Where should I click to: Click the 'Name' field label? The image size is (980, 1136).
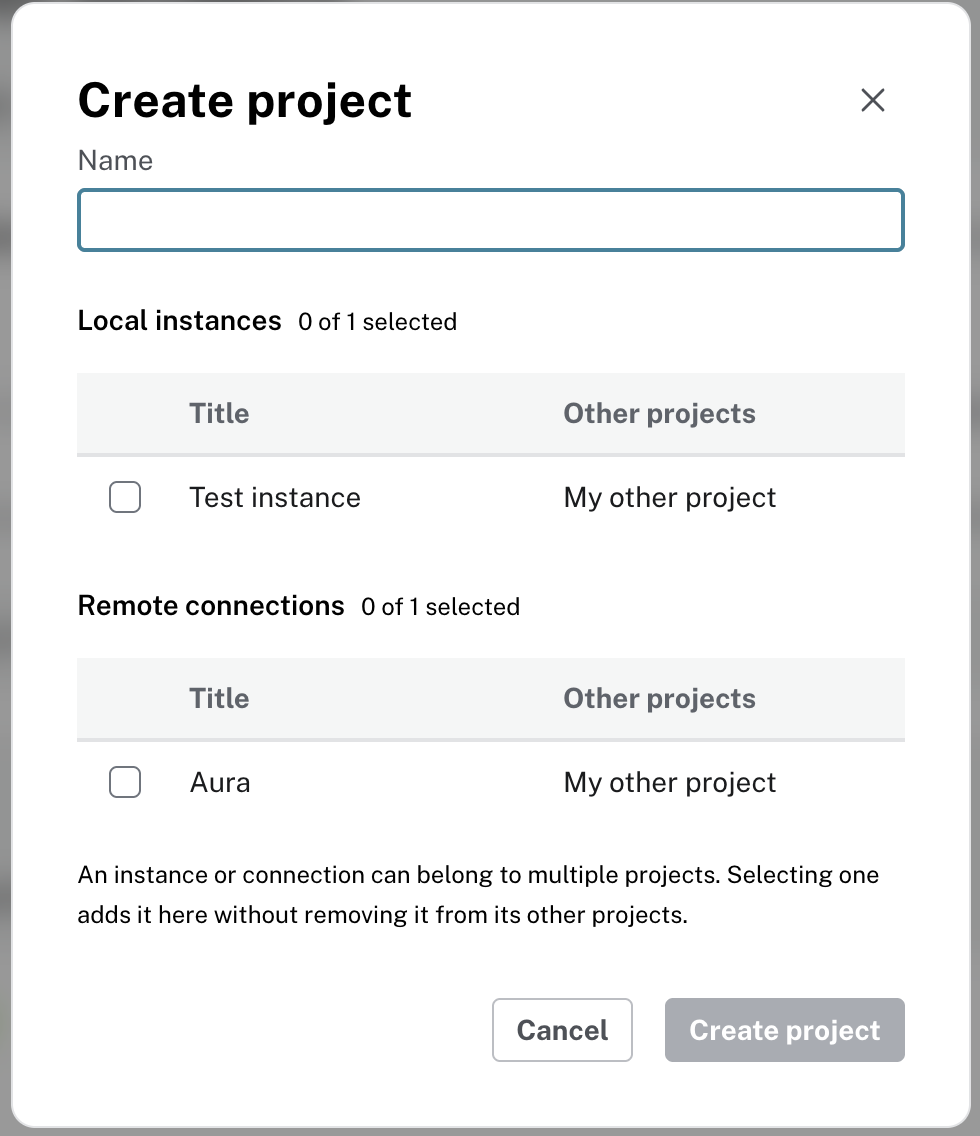(115, 160)
